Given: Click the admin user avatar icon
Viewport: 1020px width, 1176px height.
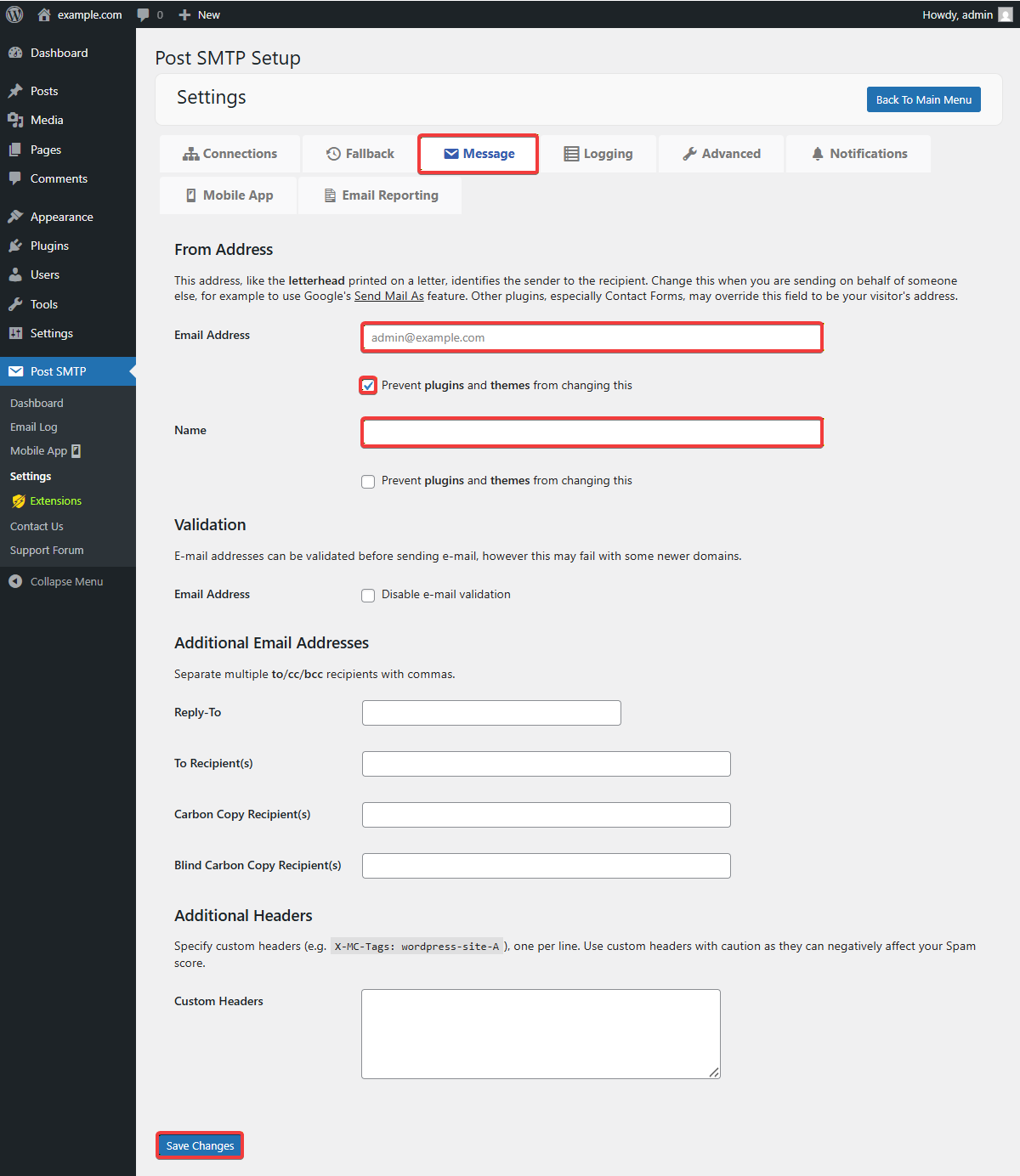Looking at the screenshot, I should click(x=1005, y=14).
